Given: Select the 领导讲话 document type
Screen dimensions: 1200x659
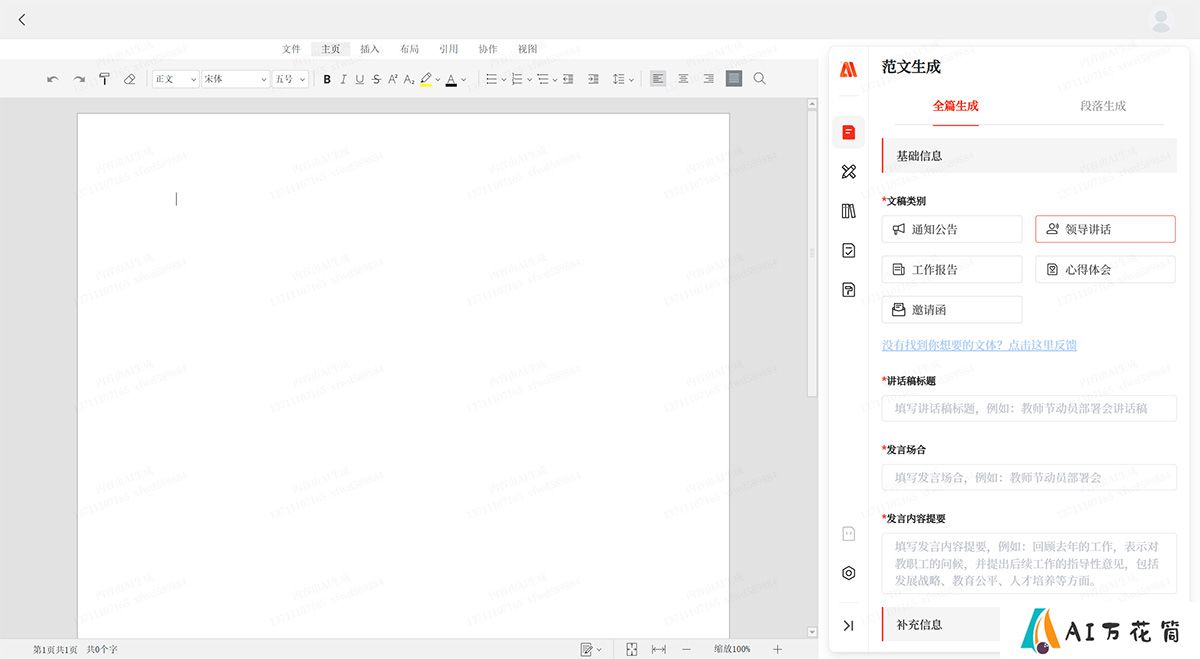Looking at the screenshot, I should coord(1105,229).
